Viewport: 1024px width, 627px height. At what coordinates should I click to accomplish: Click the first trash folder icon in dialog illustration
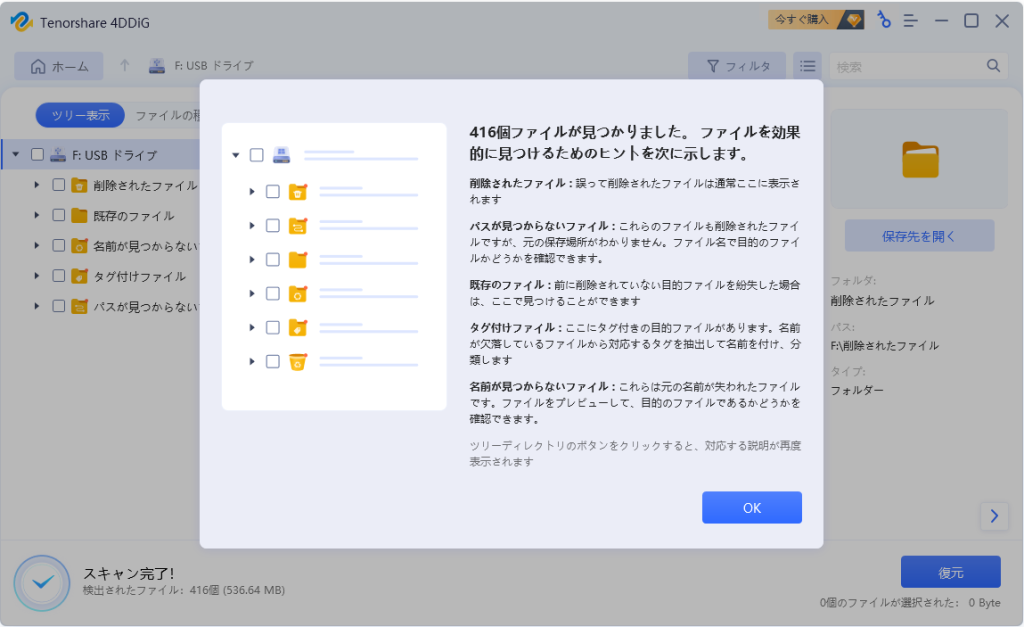298,191
